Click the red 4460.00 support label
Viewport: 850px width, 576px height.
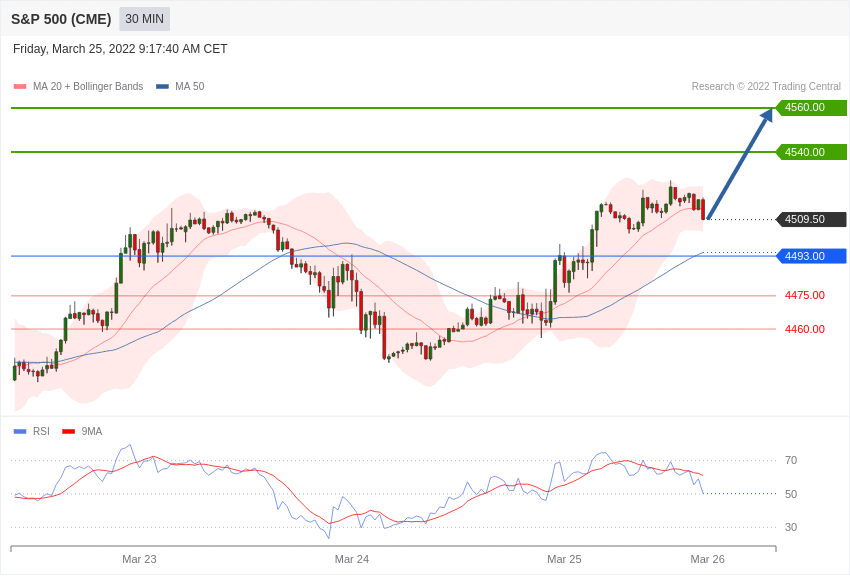pos(804,329)
